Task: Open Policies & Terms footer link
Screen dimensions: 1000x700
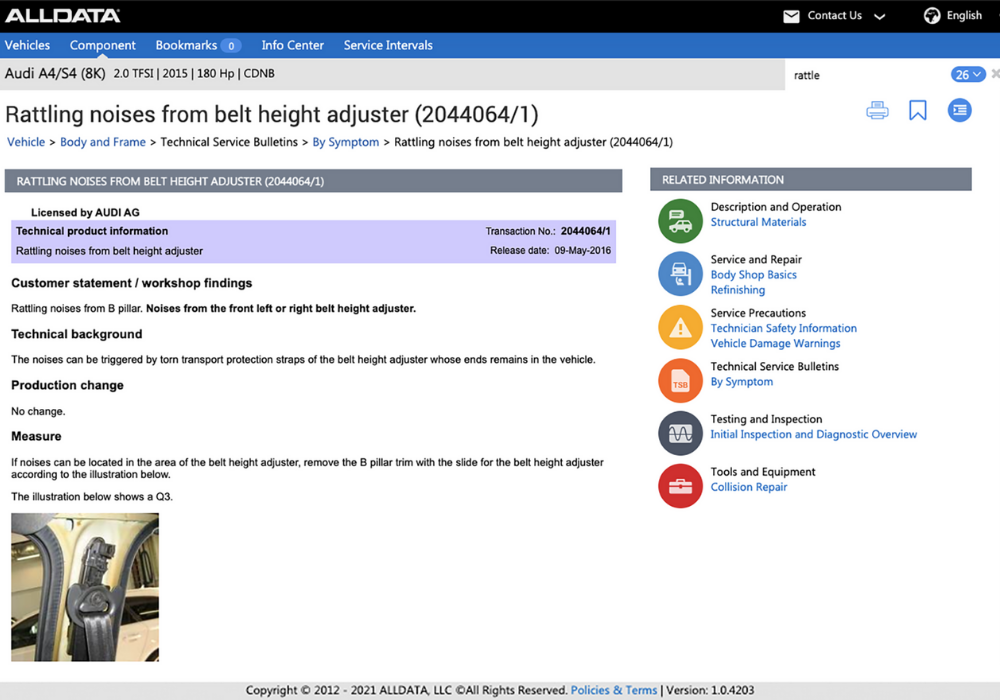Action: click(614, 690)
